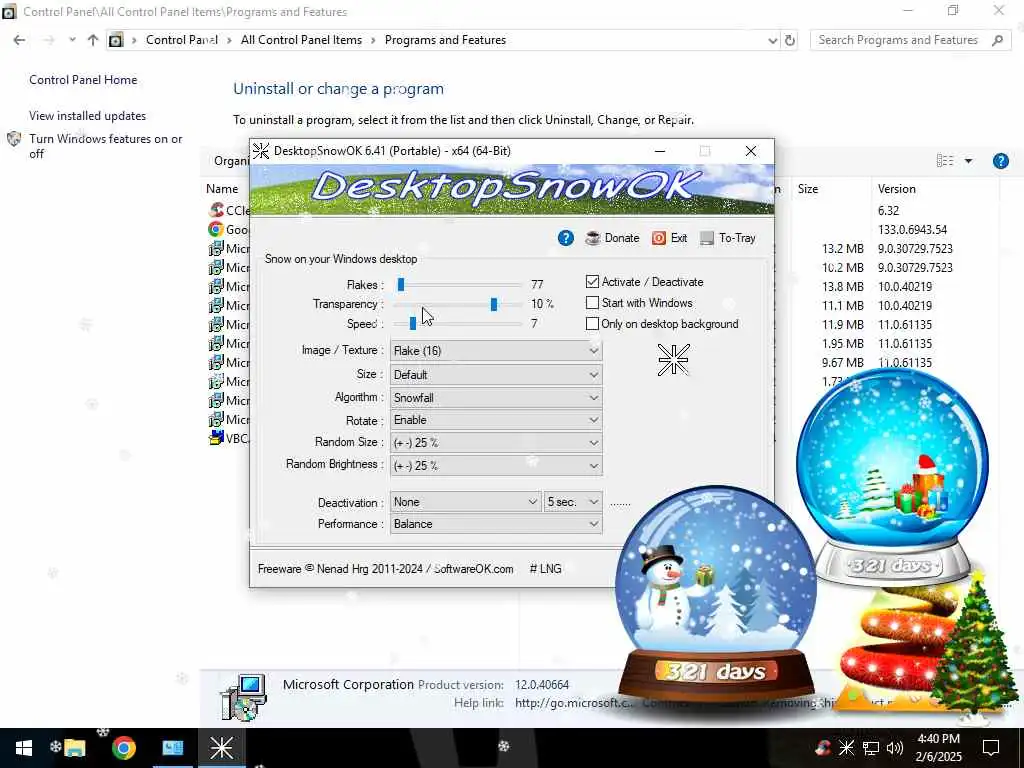1024x768 pixels.
Task: Open the Windows Start menu
Action: point(24,748)
